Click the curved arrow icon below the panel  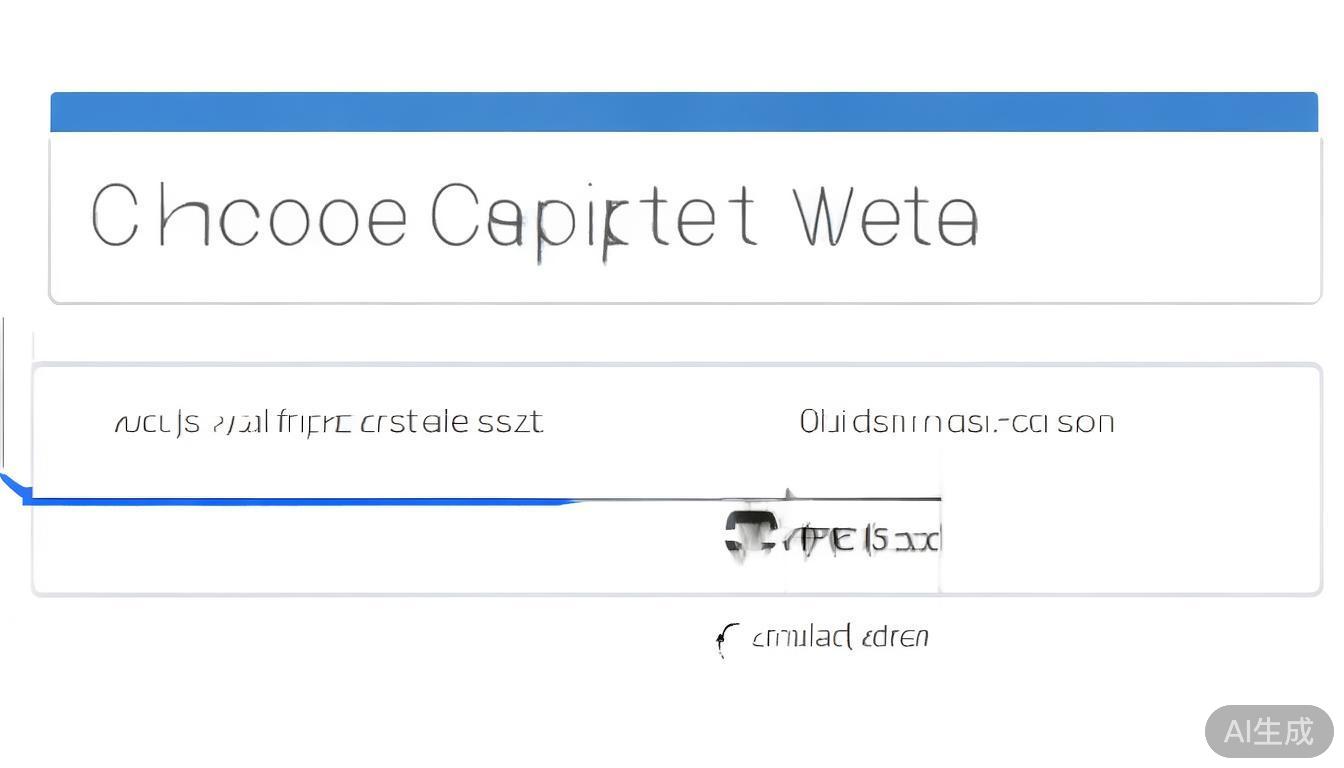[x=726, y=638]
